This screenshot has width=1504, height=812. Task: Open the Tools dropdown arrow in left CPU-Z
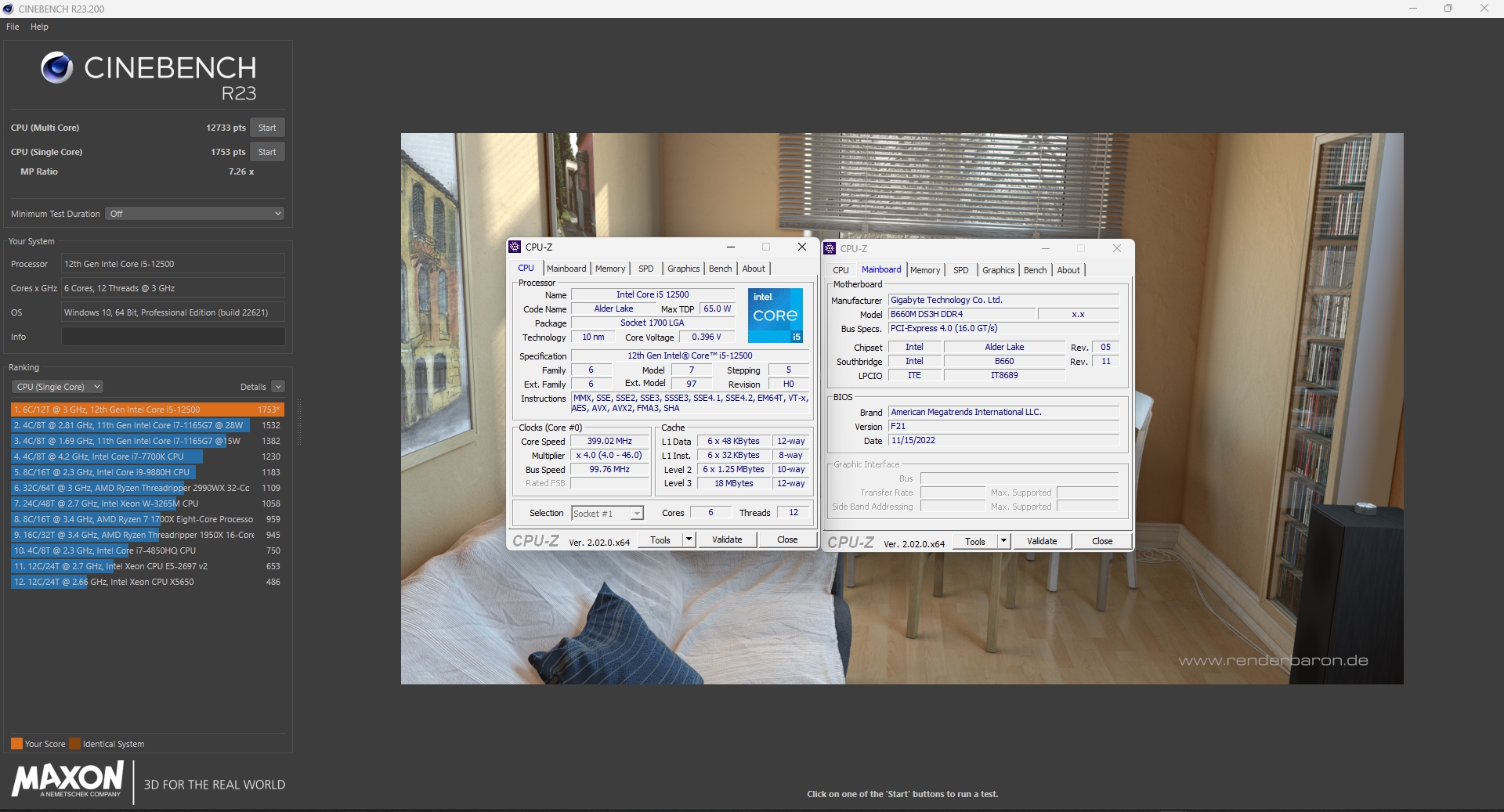pyautogui.click(x=689, y=540)
